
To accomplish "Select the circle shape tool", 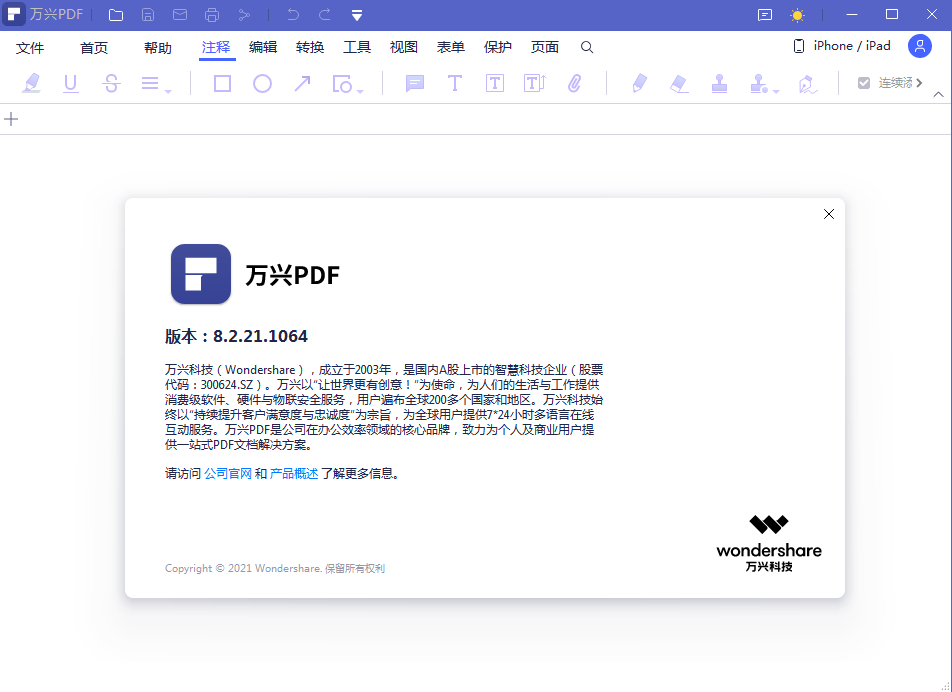I will coord(262,83).
